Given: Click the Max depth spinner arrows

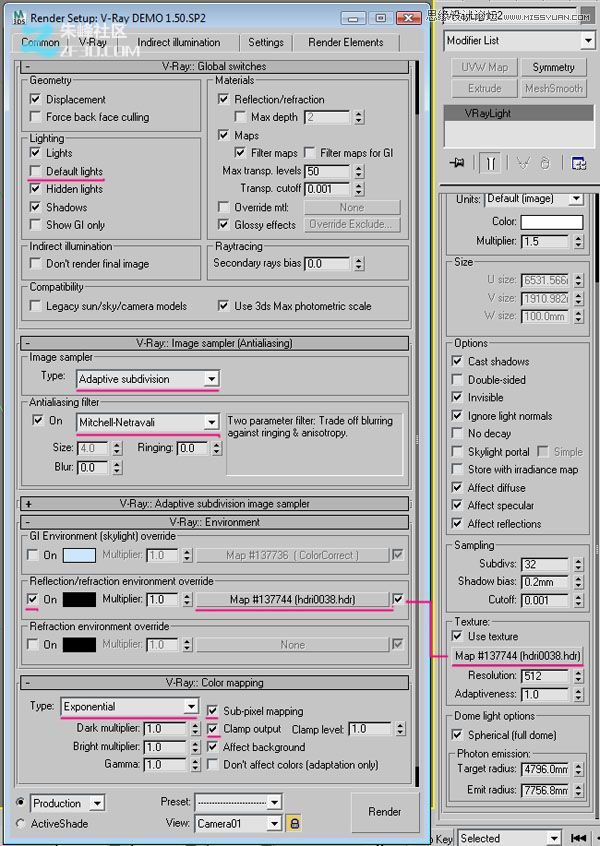Looking at the screenshot, I should tap(359, 117).
